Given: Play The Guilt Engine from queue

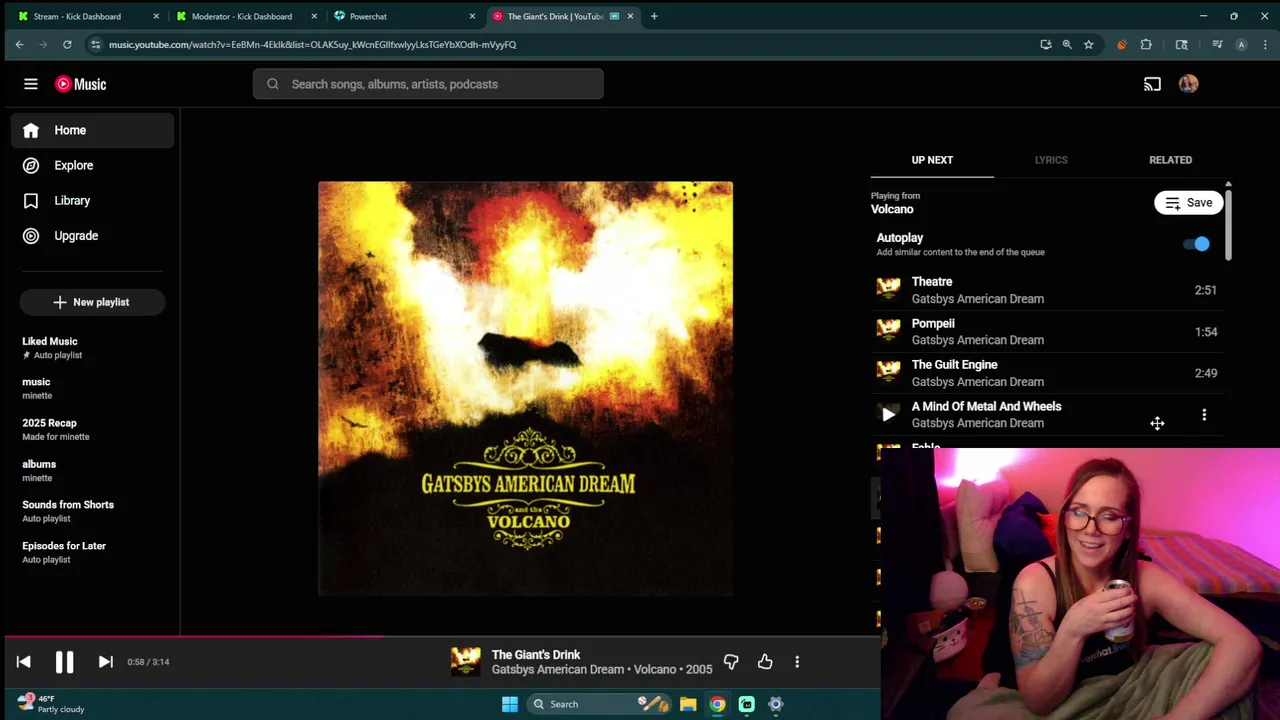Looking at the screenshot, I should (x=1048, y=373).
